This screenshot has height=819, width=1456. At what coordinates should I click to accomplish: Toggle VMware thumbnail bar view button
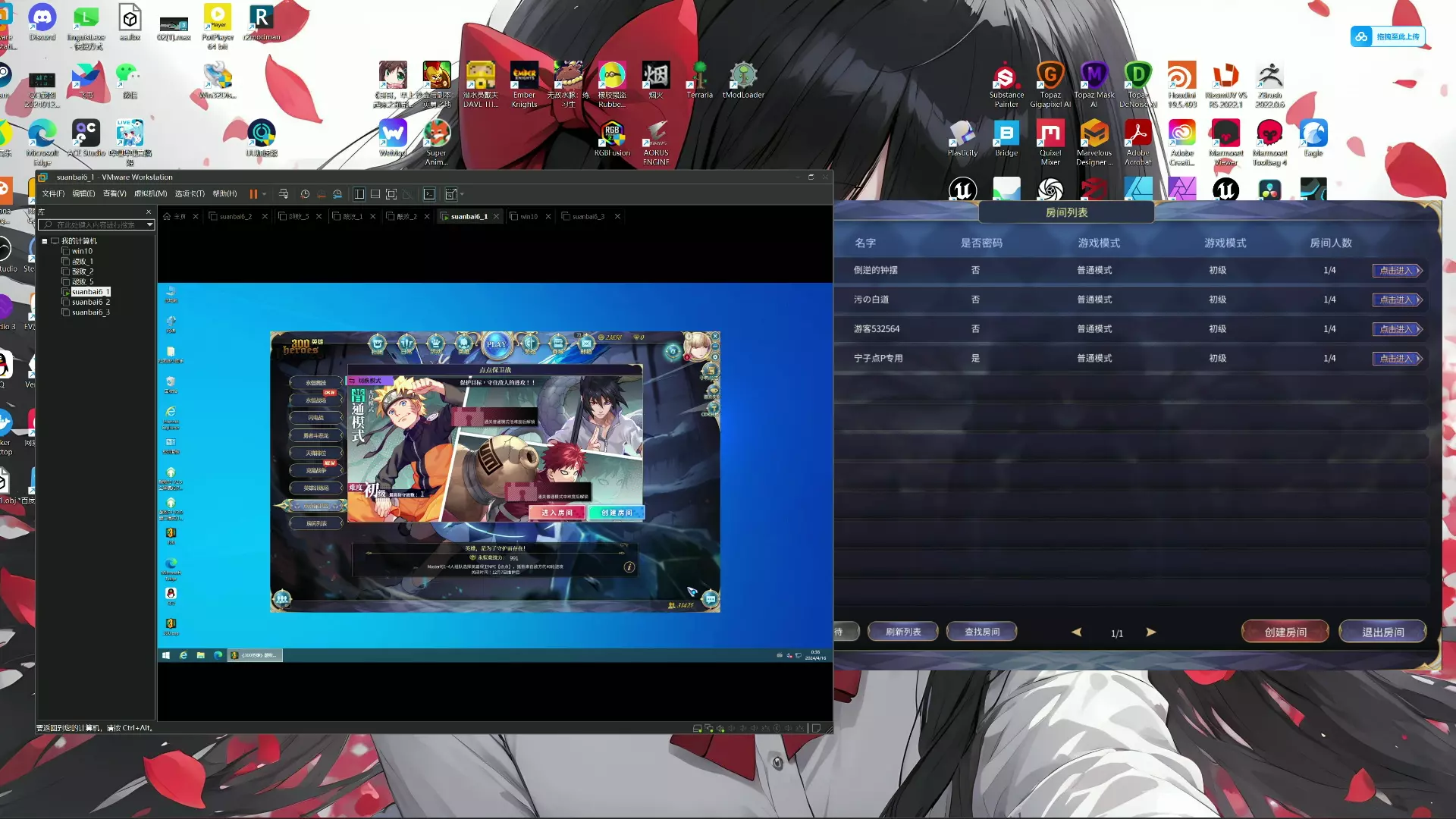[x=375, y=194]
